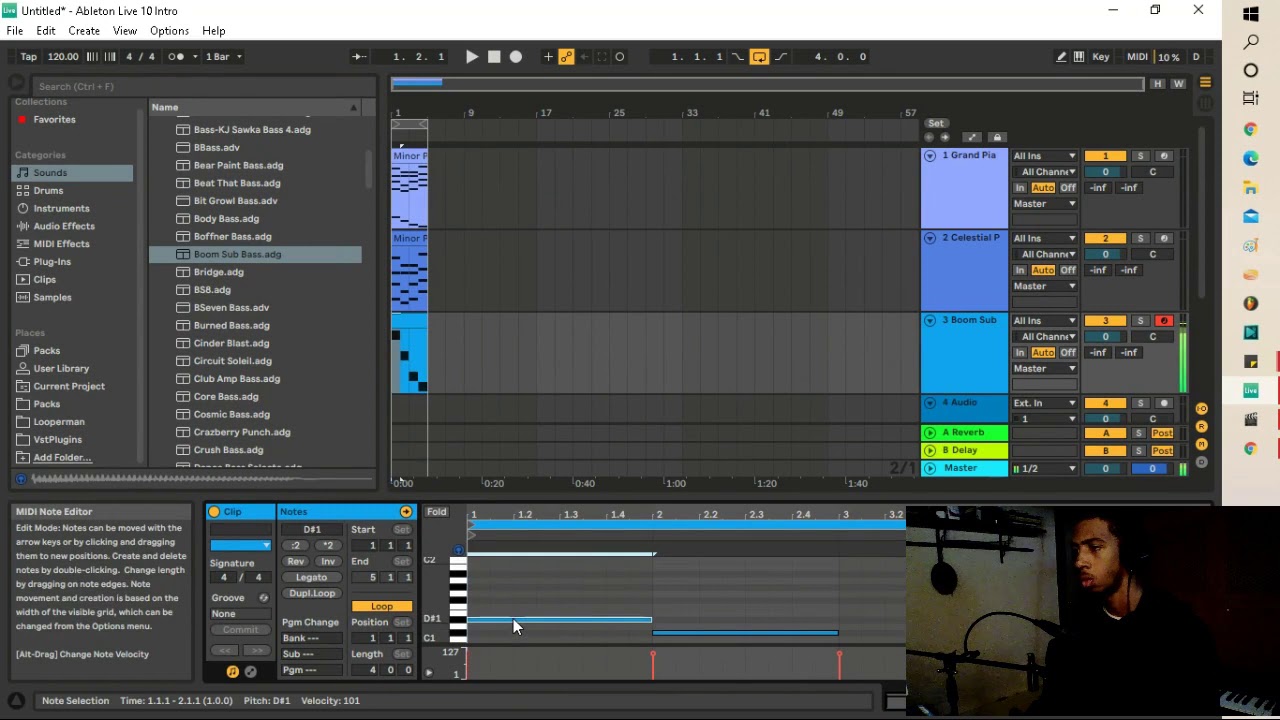The width and height of the screenshot is (1280, 720).
Task: Select Cosmic Bass.adg preset
Action: 231,414
